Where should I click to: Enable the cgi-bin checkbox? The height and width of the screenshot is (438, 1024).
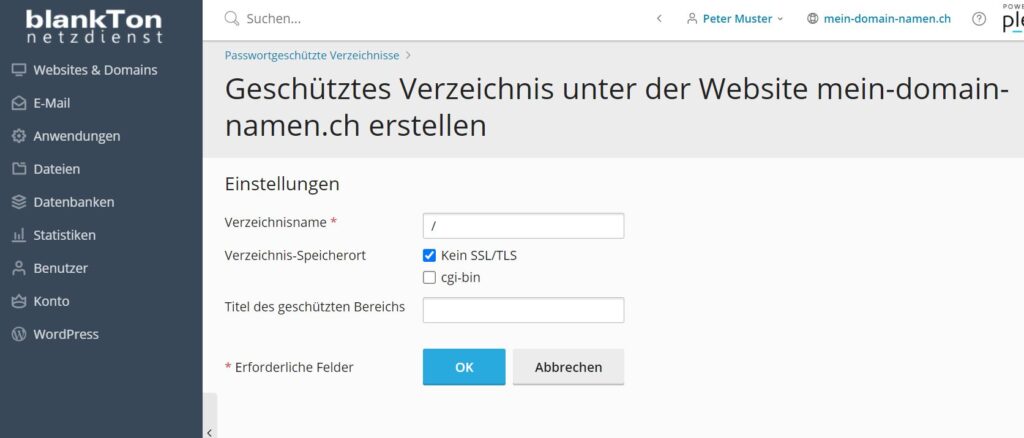click(x=430, y=278)
